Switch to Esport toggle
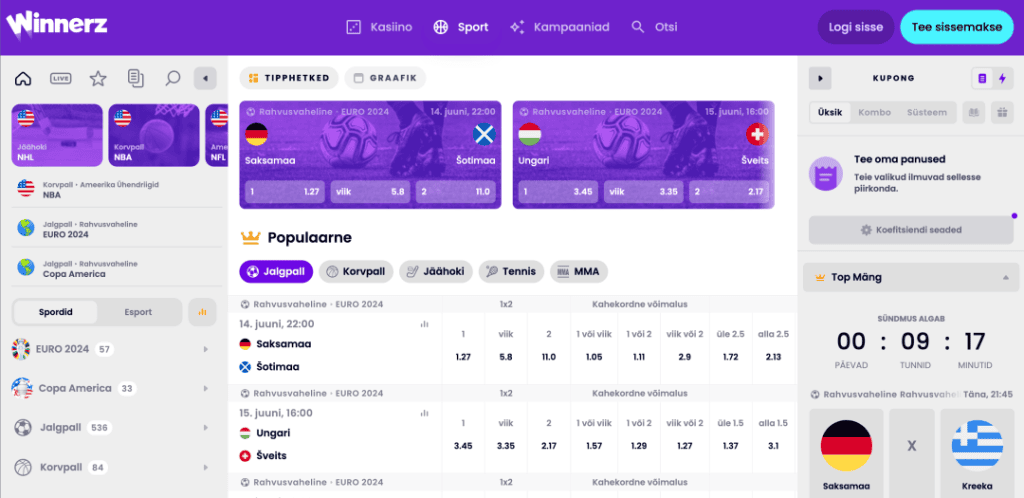1024x498 pixels. pyautogui.click(x=138, y=312)
